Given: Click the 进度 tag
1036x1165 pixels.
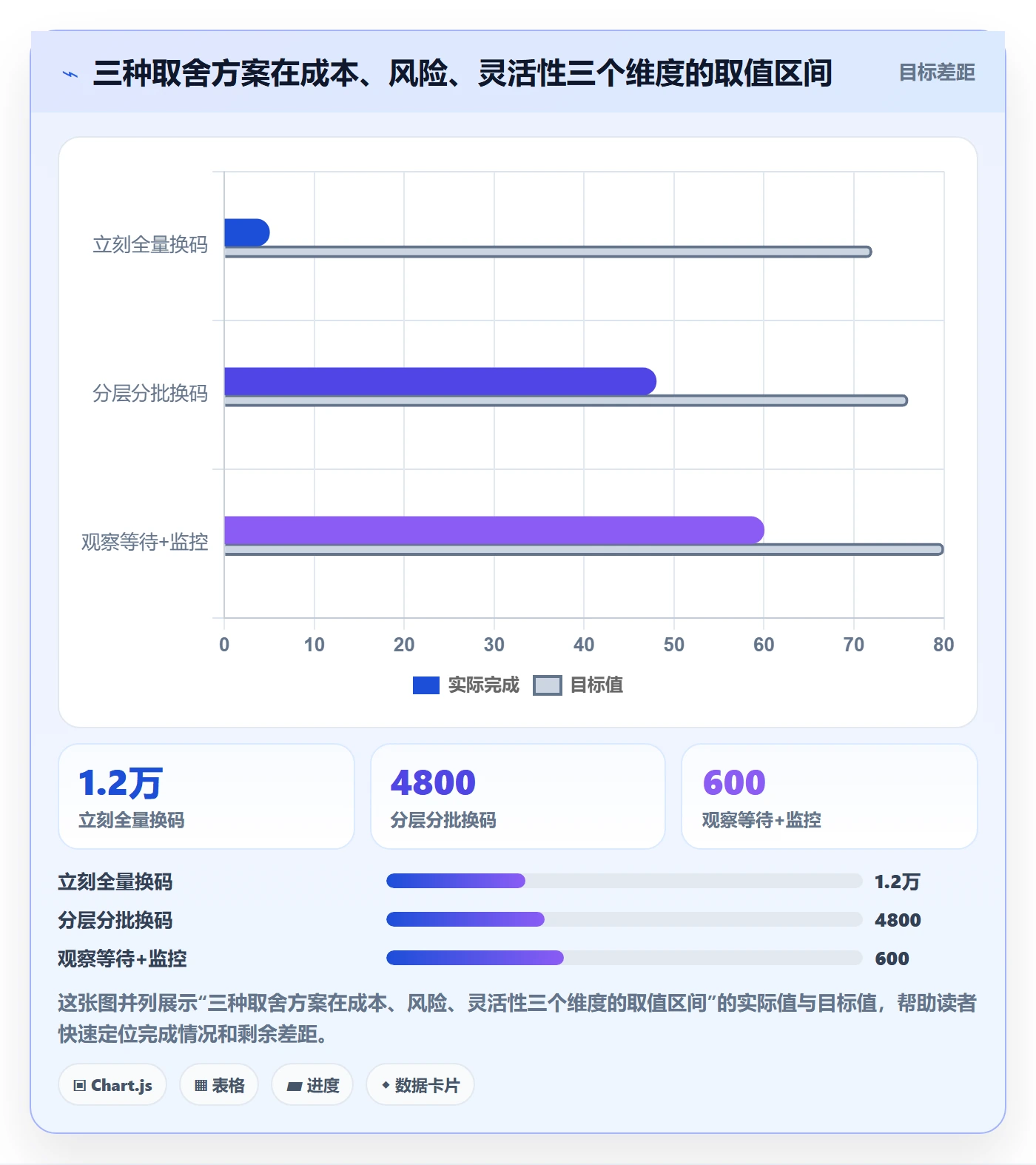Looking at the screenshot, I should click(x=312, y=1085).
